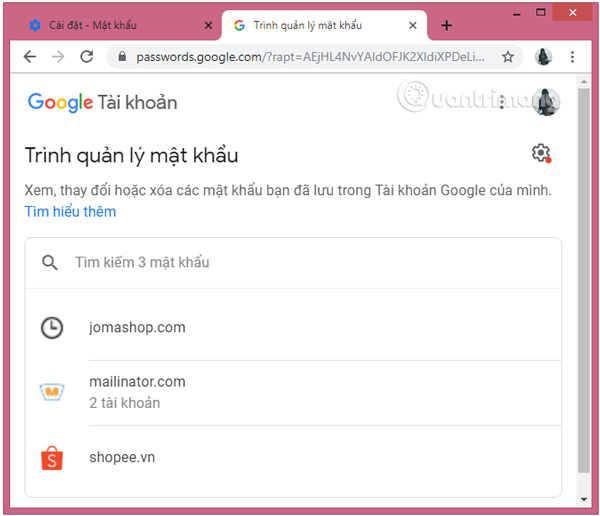600x516 pixels.
Task: Click the search magnifier icon
Action: [50, 263]
